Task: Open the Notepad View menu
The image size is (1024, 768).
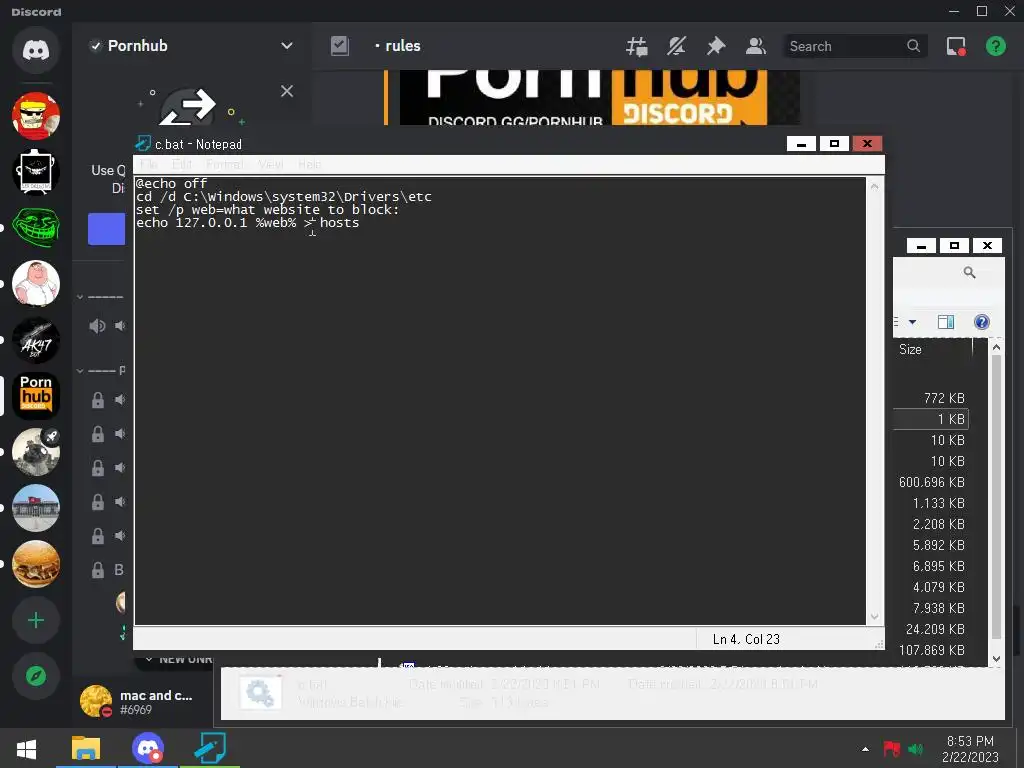Action: click(x=270, y=165)
